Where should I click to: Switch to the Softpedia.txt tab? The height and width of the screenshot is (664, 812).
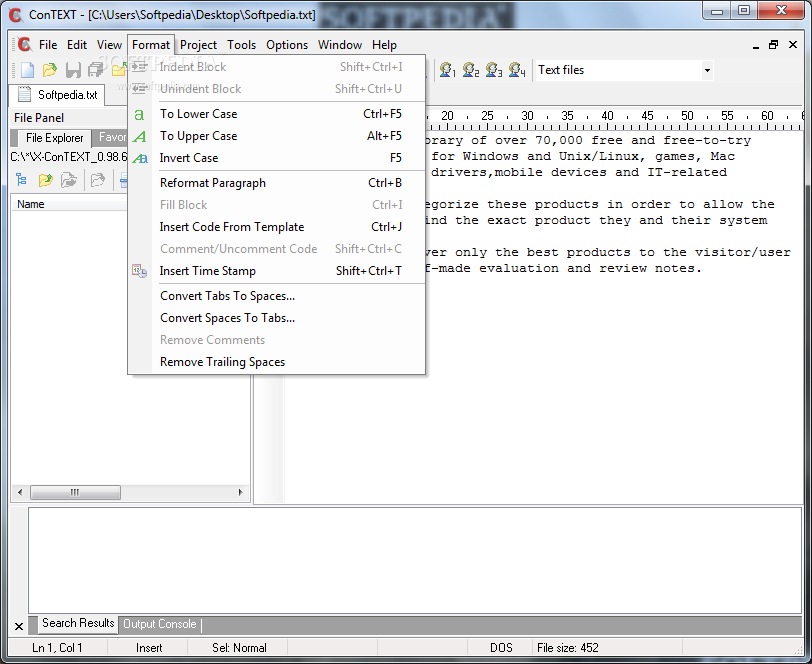point(57,95)
